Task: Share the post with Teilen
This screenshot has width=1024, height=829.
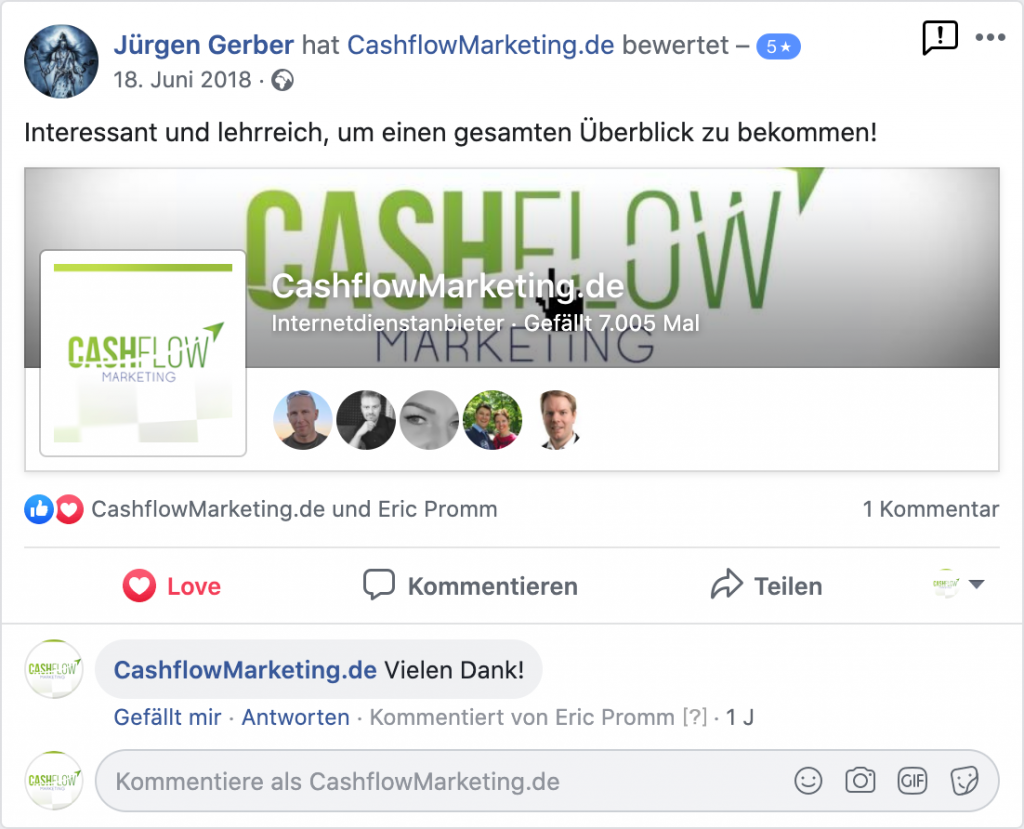Action: [x=766, y=585]
